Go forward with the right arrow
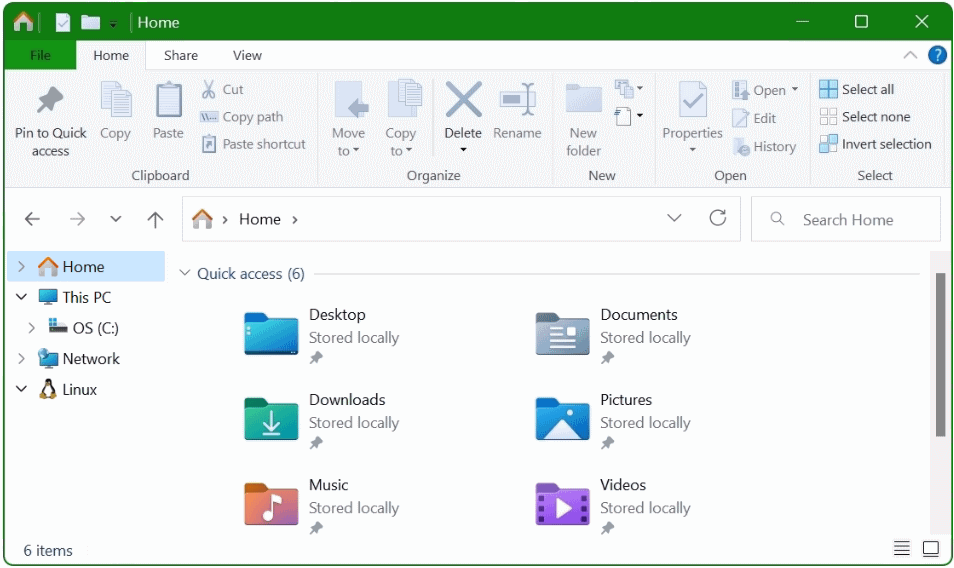 point(77,219)
